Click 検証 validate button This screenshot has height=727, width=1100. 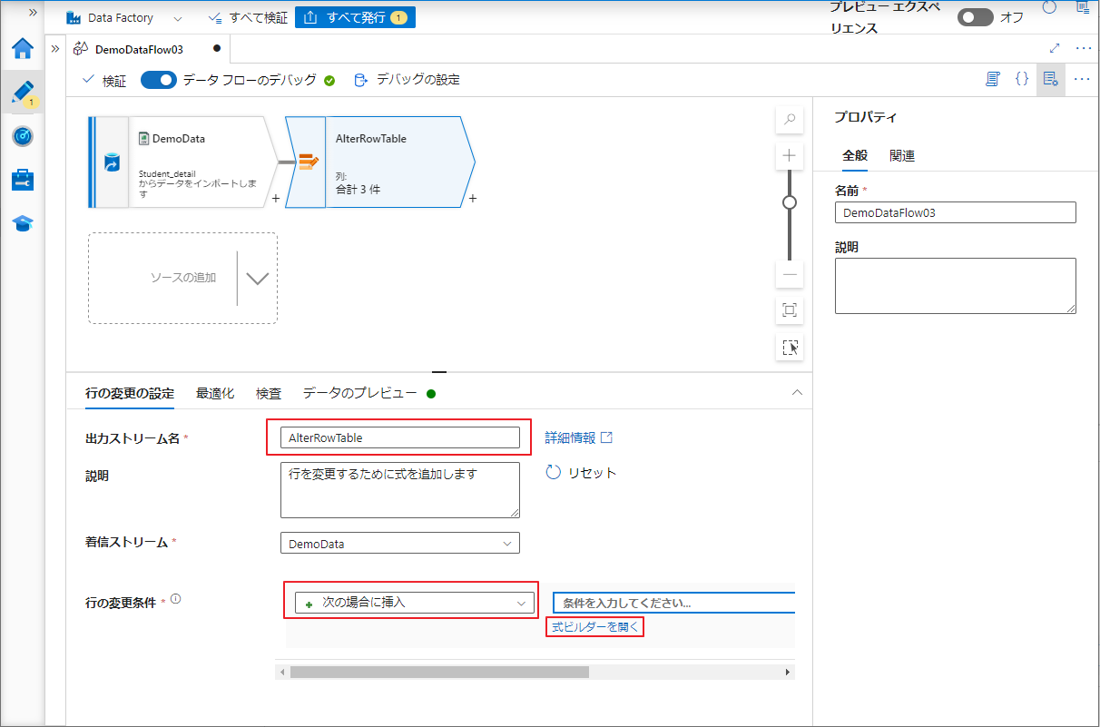point(104,81)
